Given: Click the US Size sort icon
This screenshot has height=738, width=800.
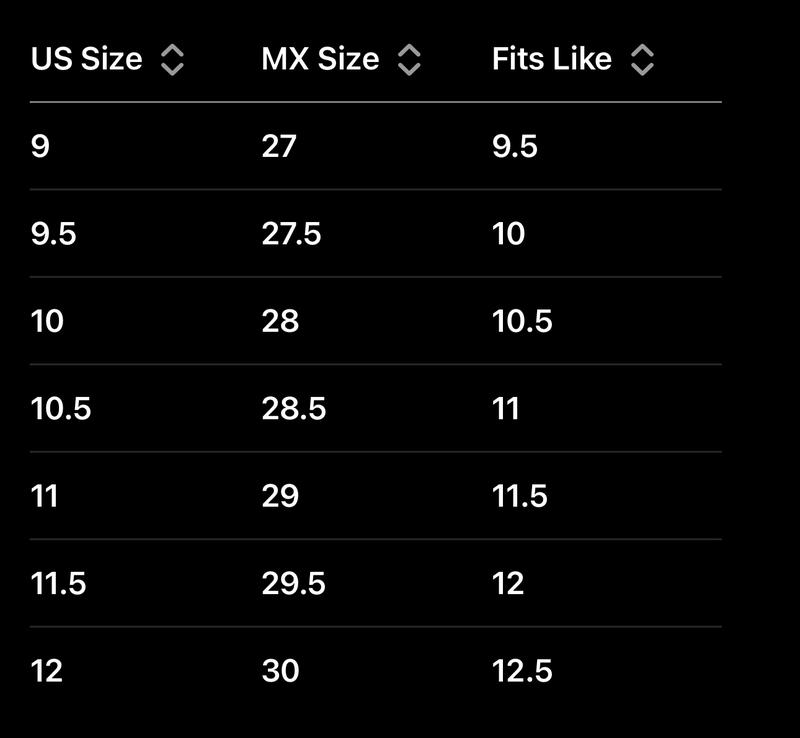Looking at the screenshot, I should click(172, 60).
